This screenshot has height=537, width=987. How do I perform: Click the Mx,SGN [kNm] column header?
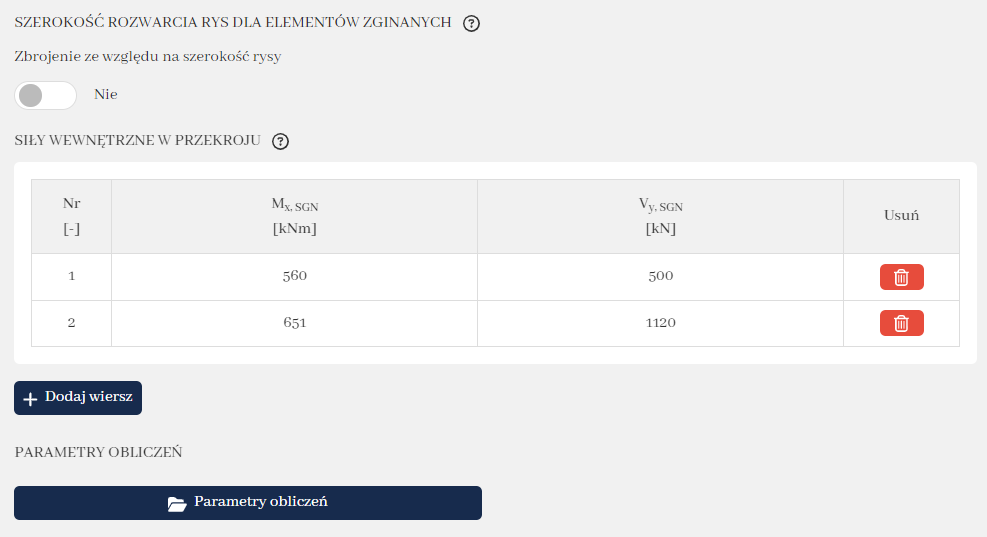point(294,216)
